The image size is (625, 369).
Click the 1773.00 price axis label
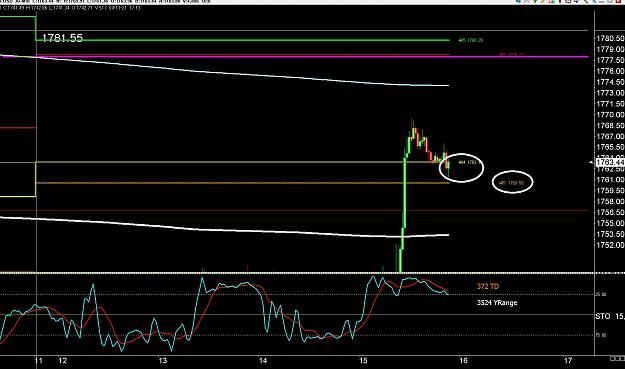click(x=610, y=93)
